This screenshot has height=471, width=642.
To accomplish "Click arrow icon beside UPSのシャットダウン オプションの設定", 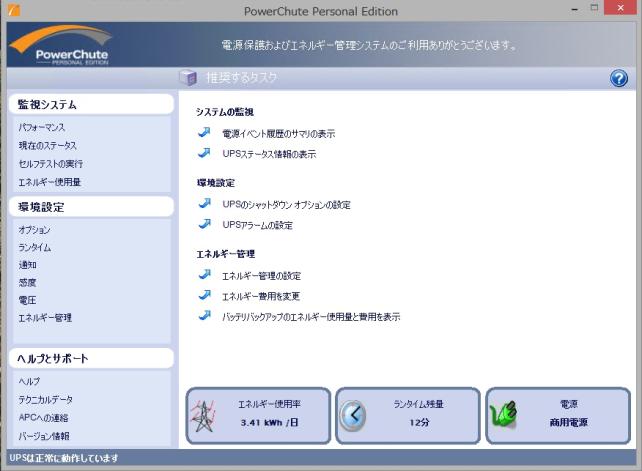I will (x=204, y=204).
